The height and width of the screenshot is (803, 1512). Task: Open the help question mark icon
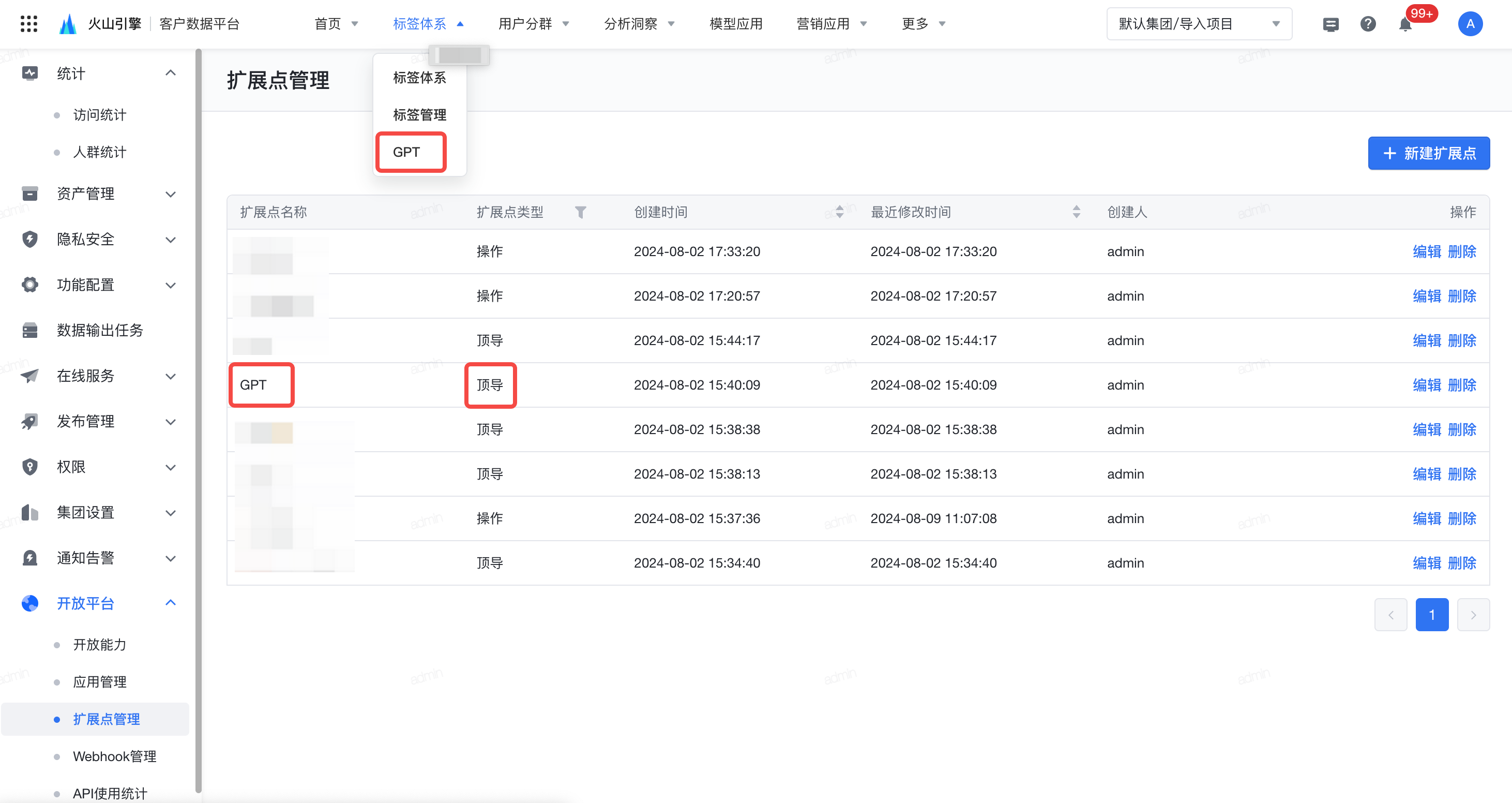pyautogui.click(x=1368, y=24)
